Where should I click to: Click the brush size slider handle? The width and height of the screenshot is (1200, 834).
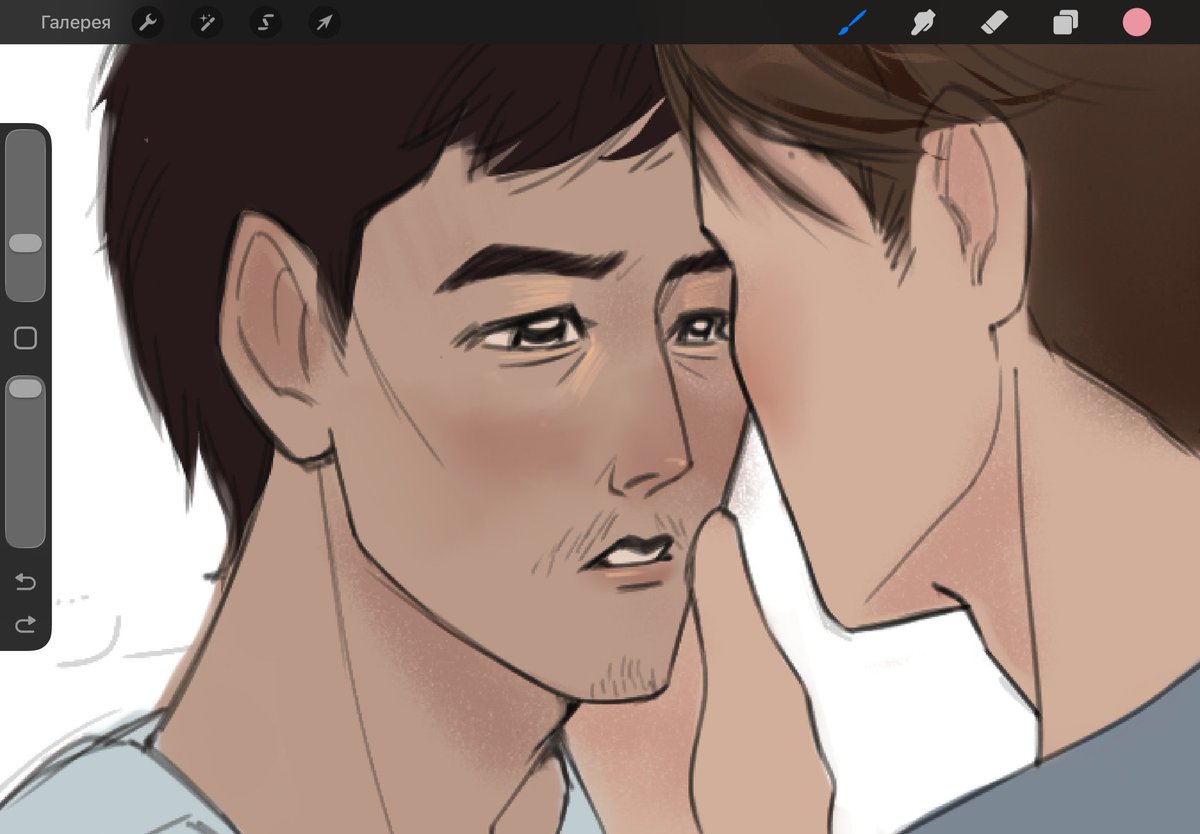(25, 243)
